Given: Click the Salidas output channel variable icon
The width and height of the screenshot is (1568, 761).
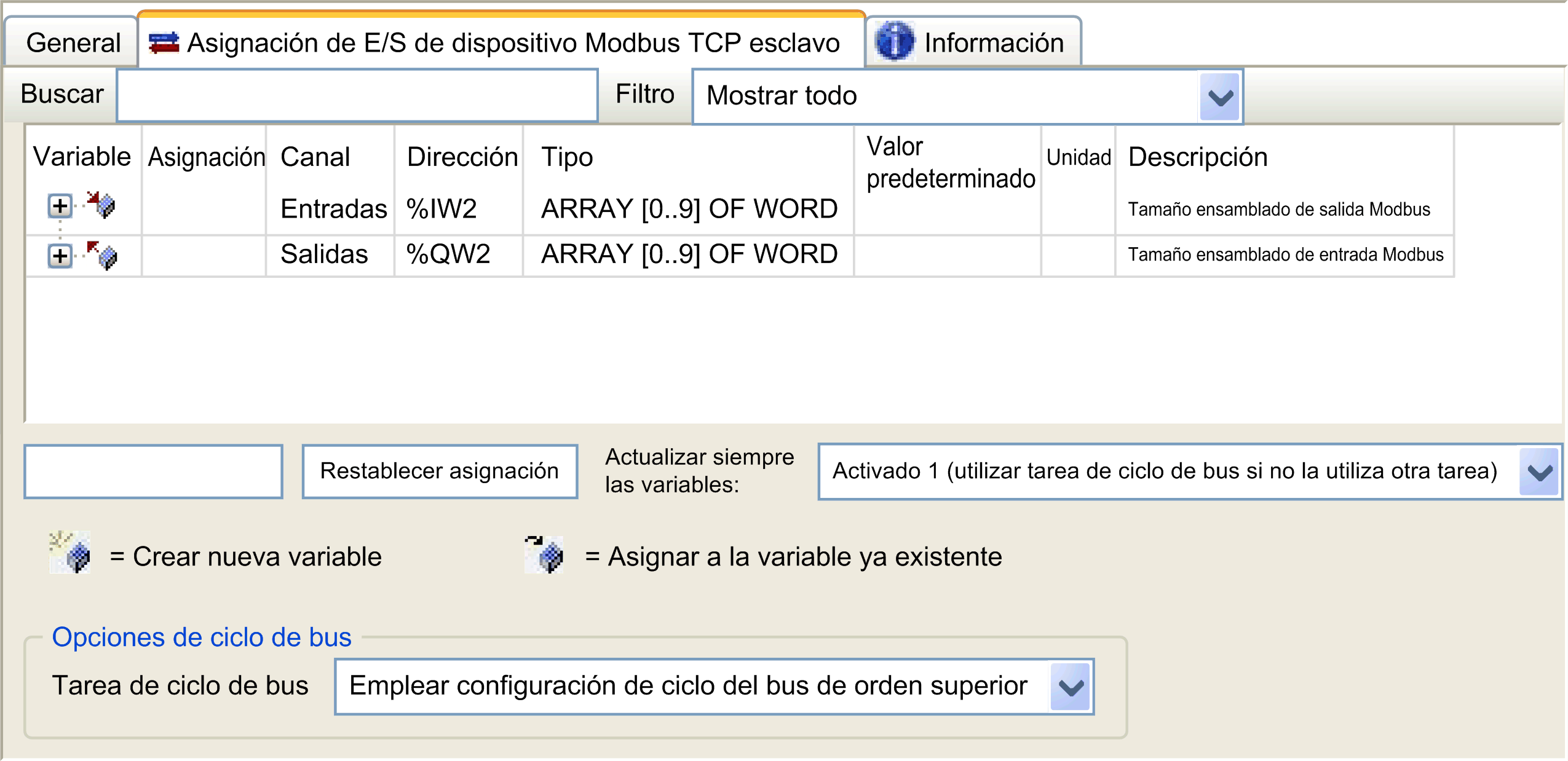Looking at the screenshot, I should [x=102, y=255].
